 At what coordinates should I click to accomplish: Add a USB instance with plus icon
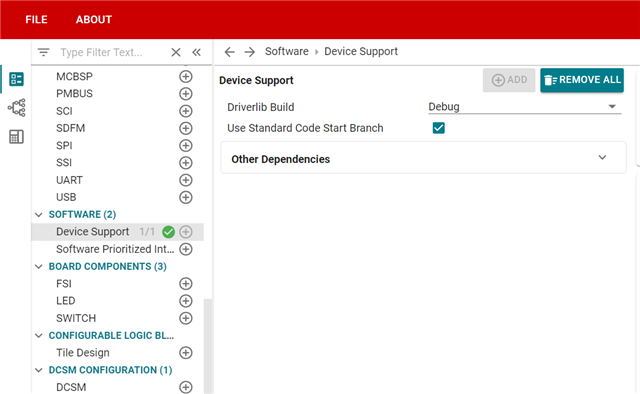(186, 197)
